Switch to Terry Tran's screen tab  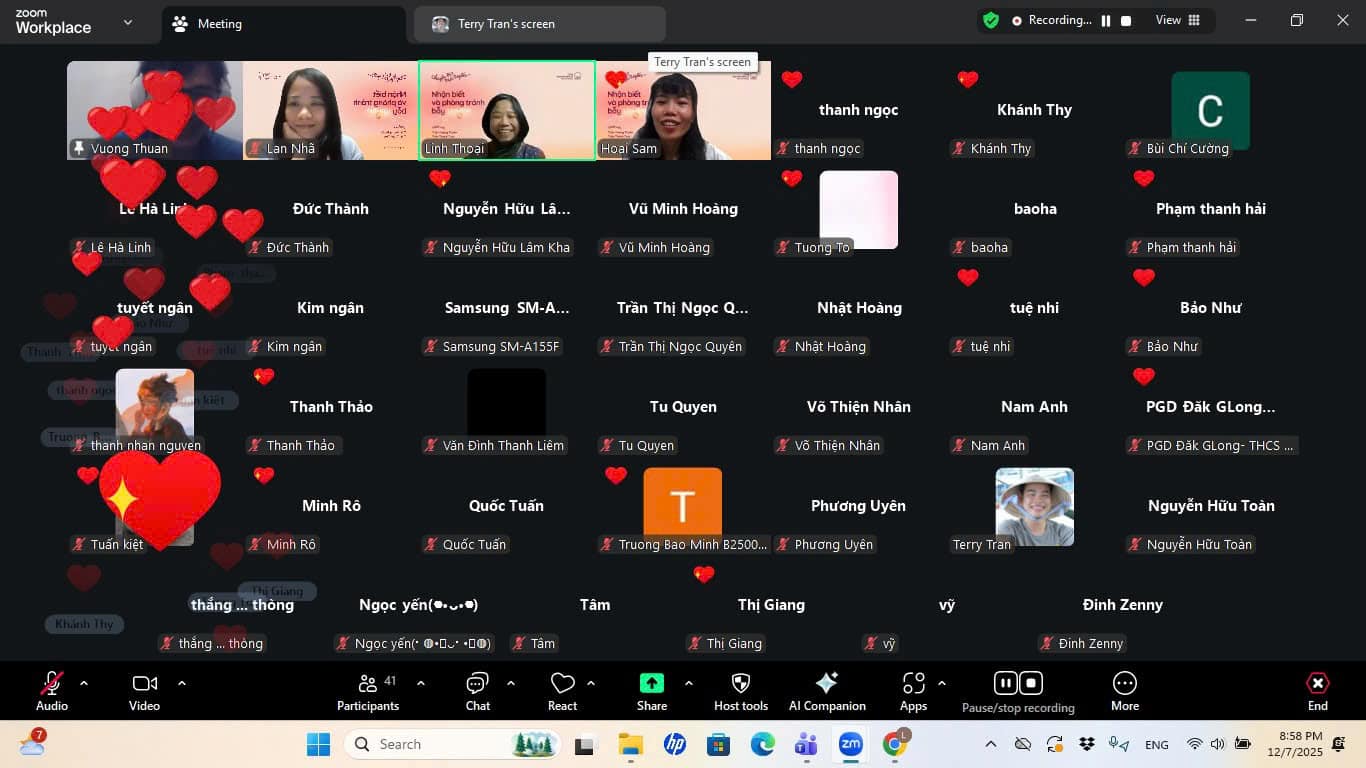505,24
